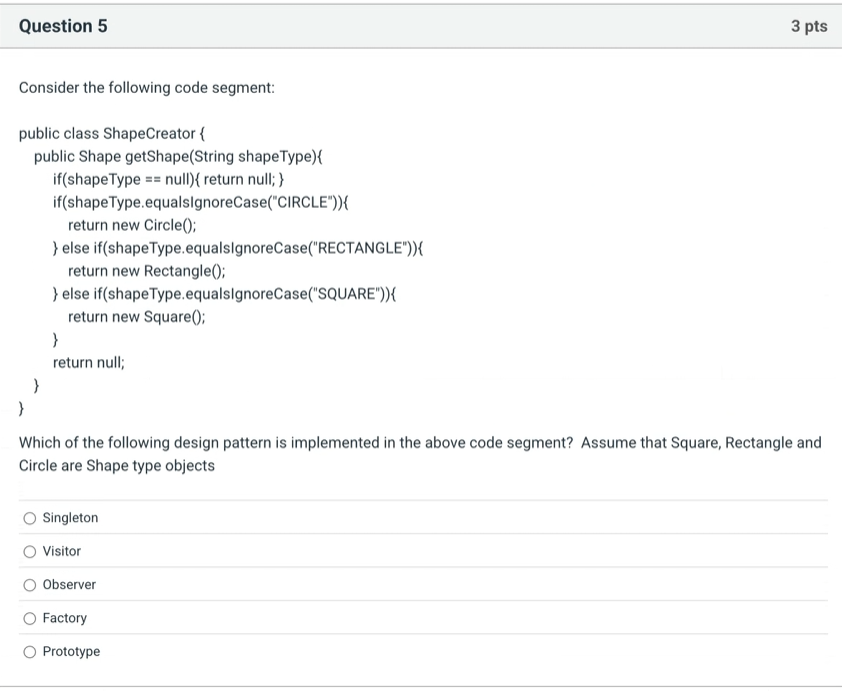This screenshot has width=842, height=691.
Task: Select the Visitor radio button
Action: coord(30,551)
